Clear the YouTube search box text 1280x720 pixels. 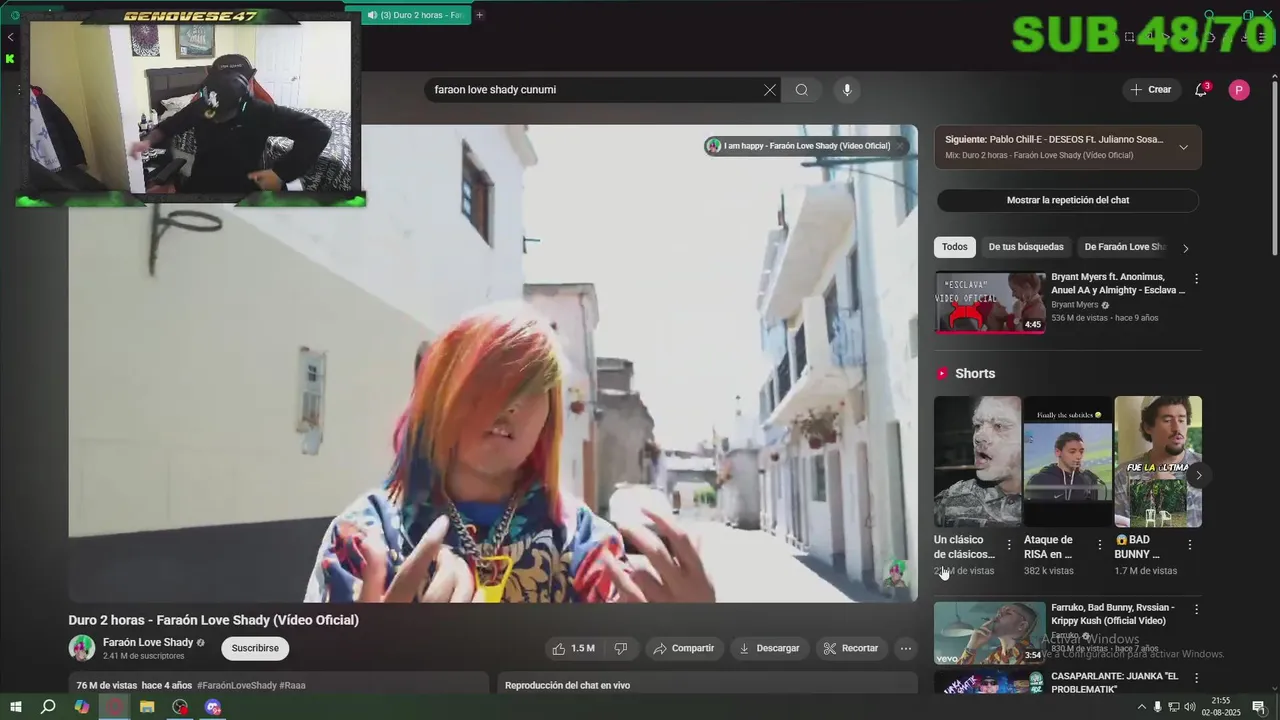(x=769, y=90)
